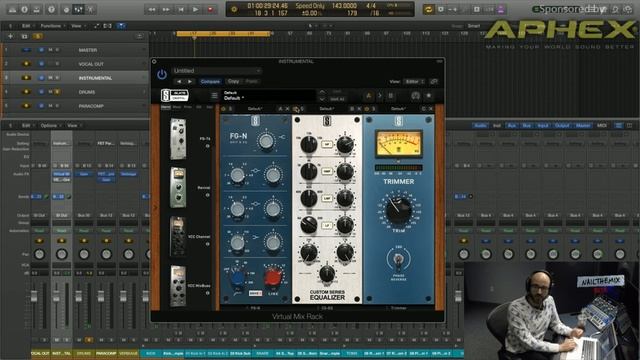640x360 pixels.
Task: Open the FG-N module Default preset
Action: (x=256, y=109)
